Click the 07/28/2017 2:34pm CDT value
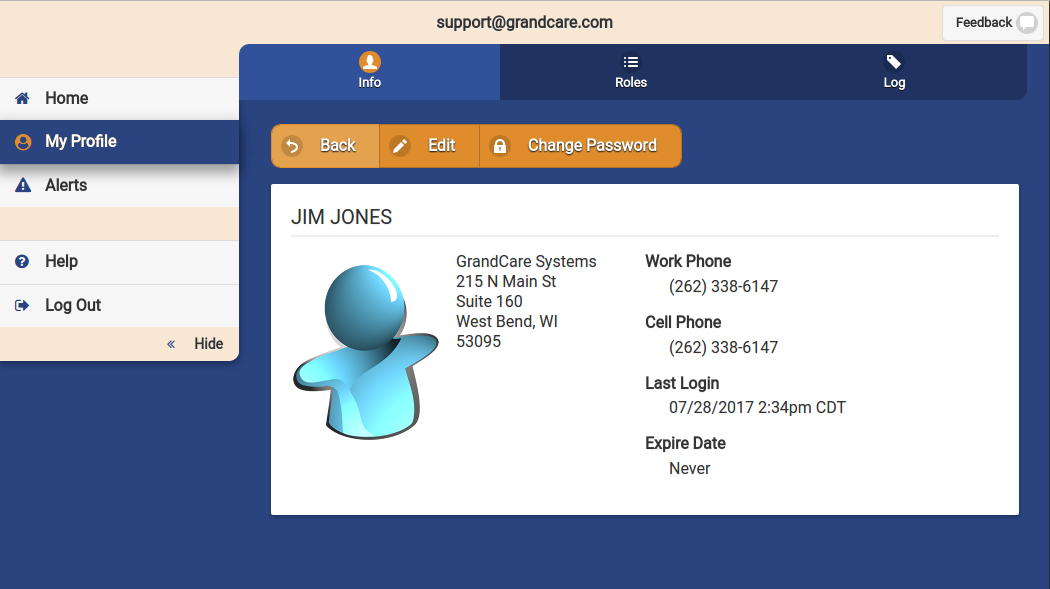1050x589 pixels. [757, 408]
